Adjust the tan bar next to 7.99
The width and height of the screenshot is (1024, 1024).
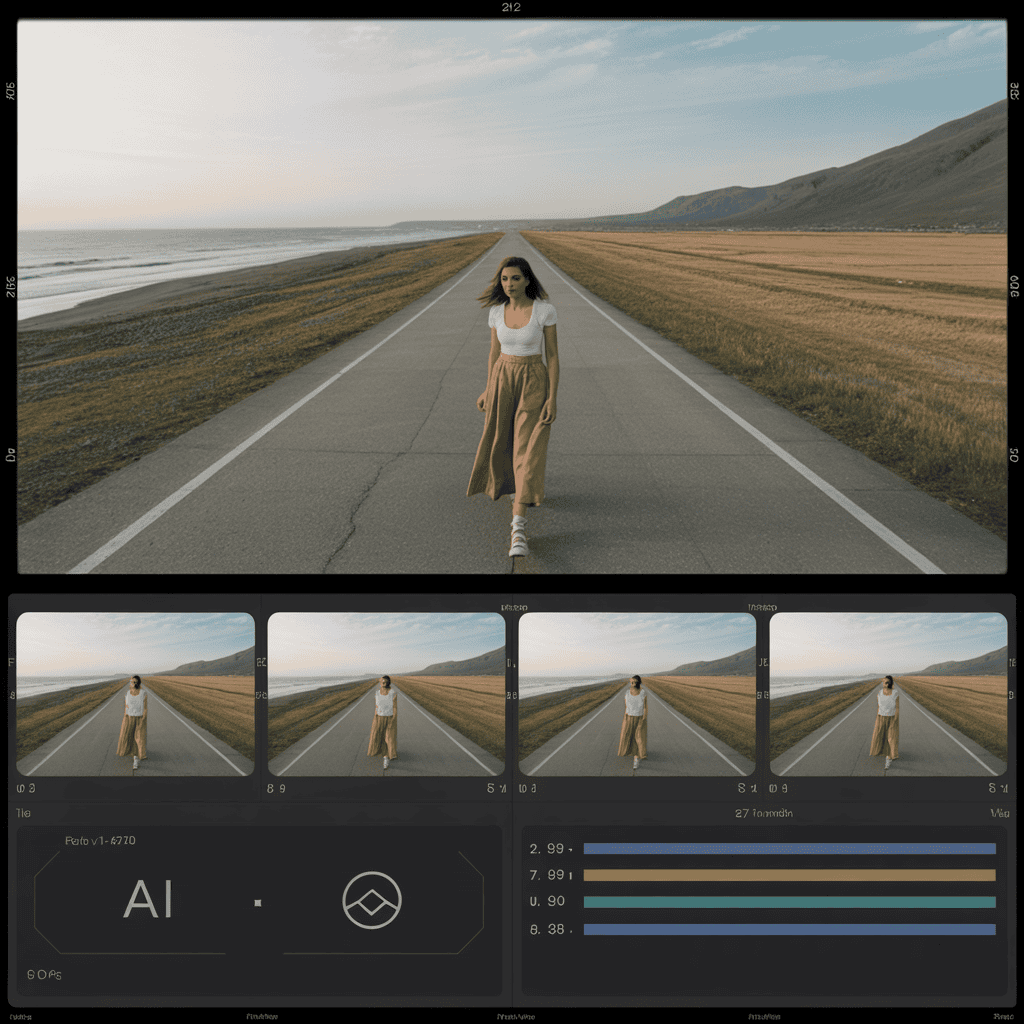pyautogui.click(x=789, y=876)
